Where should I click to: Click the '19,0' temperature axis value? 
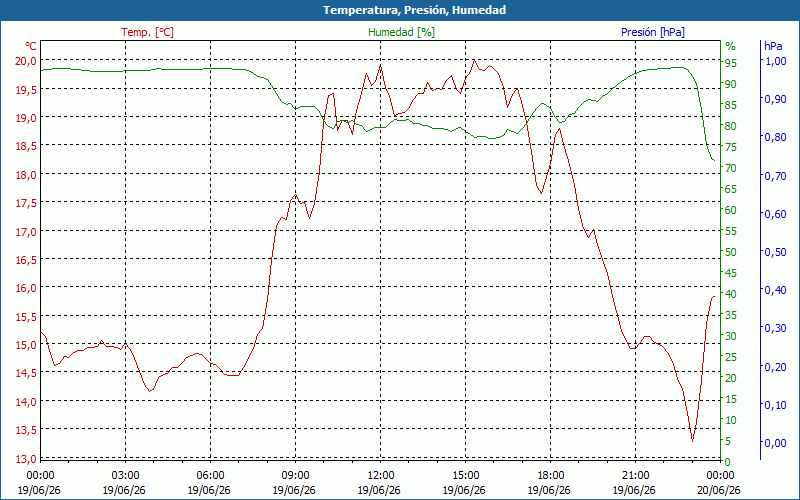click(x=27, y=117)
